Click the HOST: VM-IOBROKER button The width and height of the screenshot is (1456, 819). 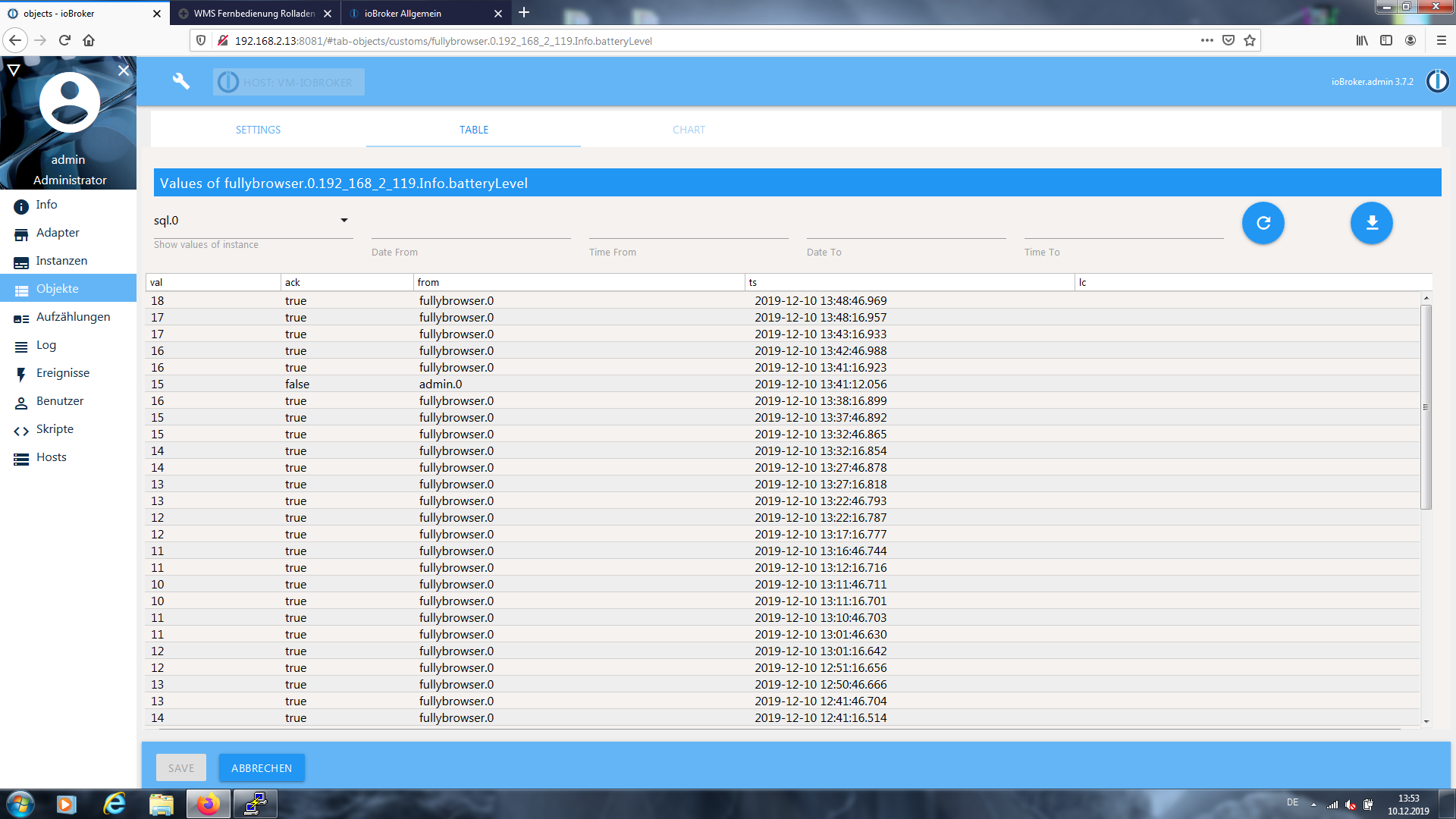(289, 82)
